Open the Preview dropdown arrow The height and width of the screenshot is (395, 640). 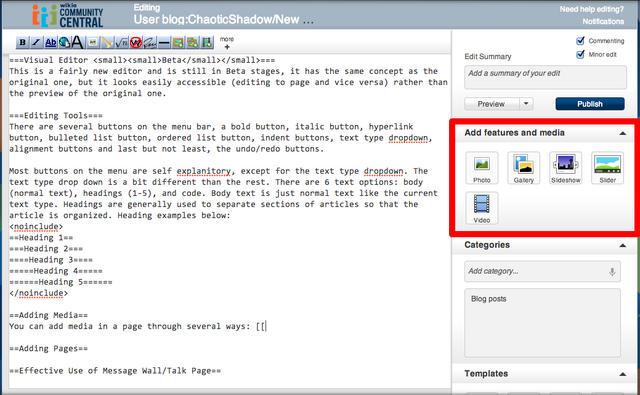pyautogui.click(x=526, y=104)
